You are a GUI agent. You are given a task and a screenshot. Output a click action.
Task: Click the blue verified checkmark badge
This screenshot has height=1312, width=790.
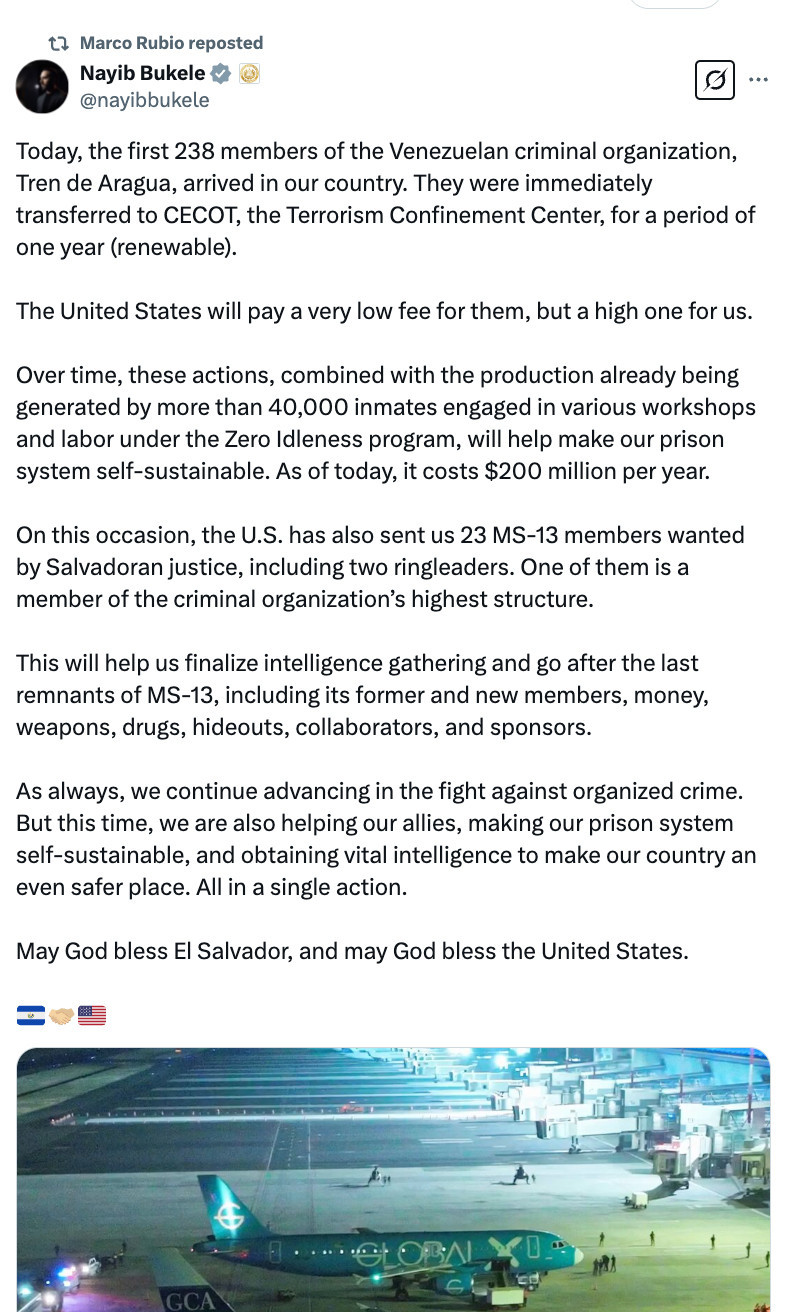[221, 73]
